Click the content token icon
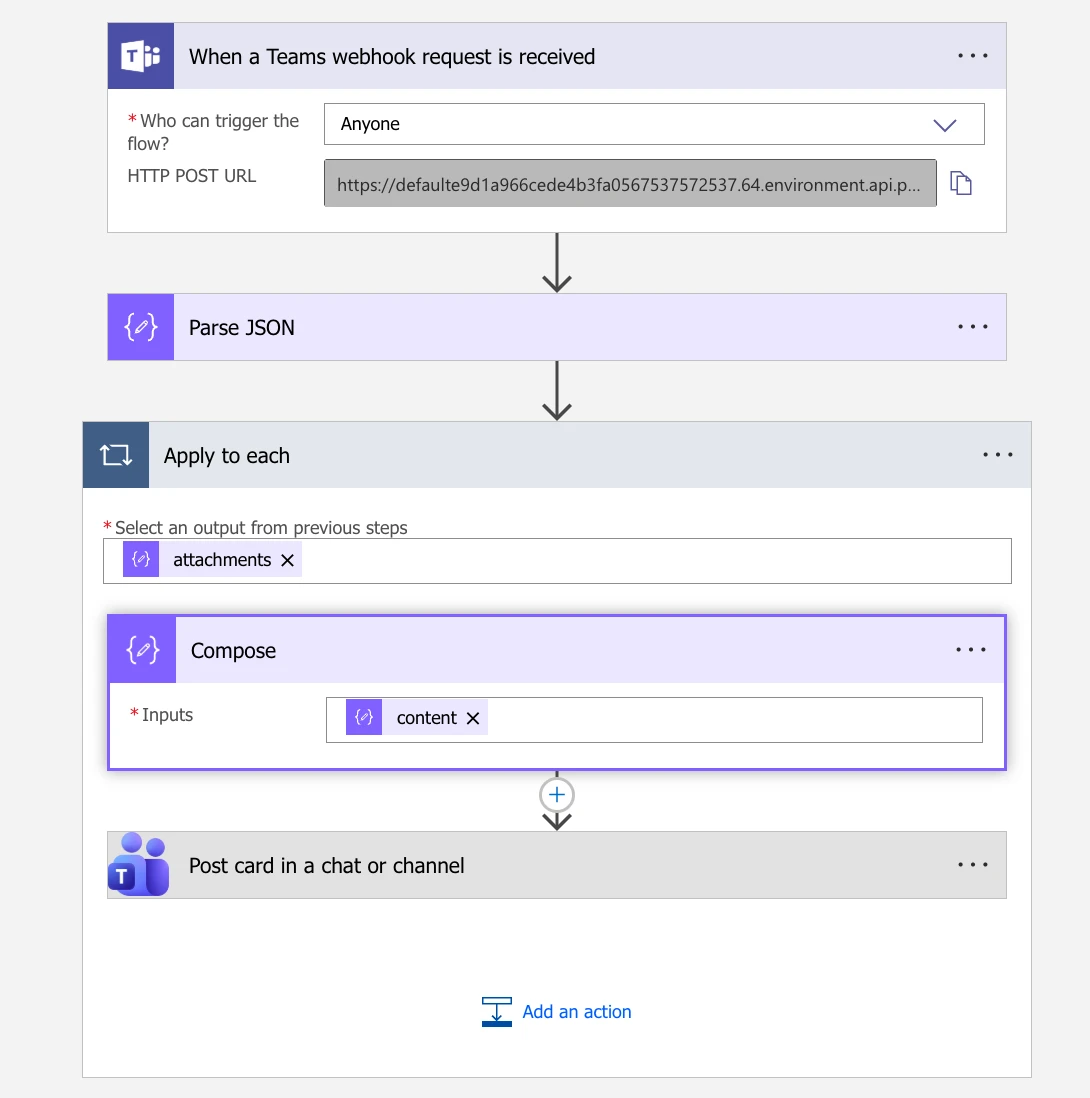 364,717
